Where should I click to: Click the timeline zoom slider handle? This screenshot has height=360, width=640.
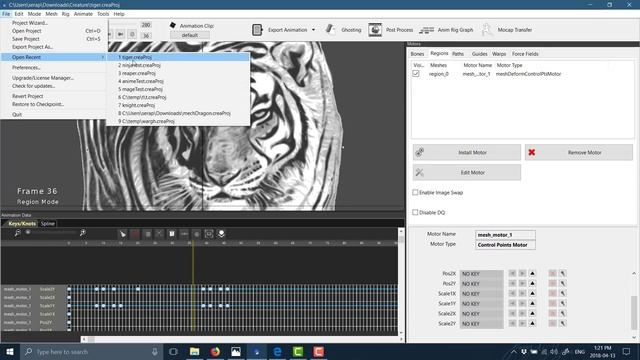click(x=28, y=232)
